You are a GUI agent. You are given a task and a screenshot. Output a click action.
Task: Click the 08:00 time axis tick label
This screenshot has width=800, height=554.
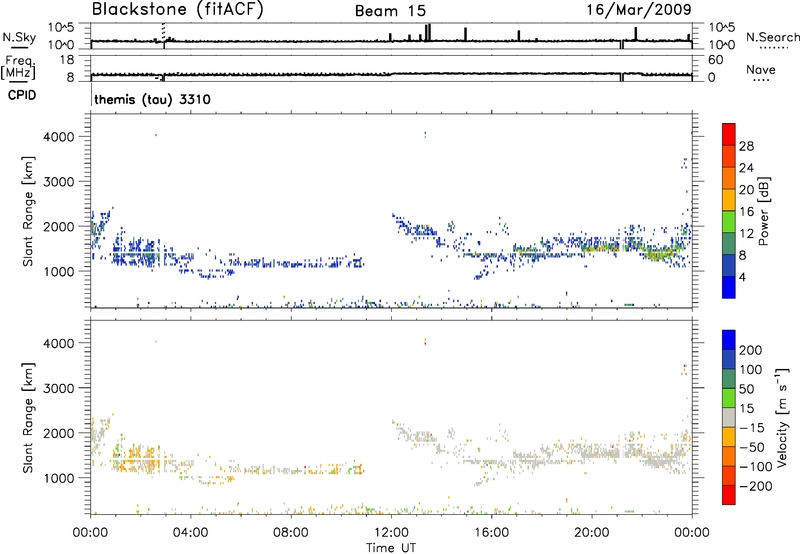coord(291,533)
